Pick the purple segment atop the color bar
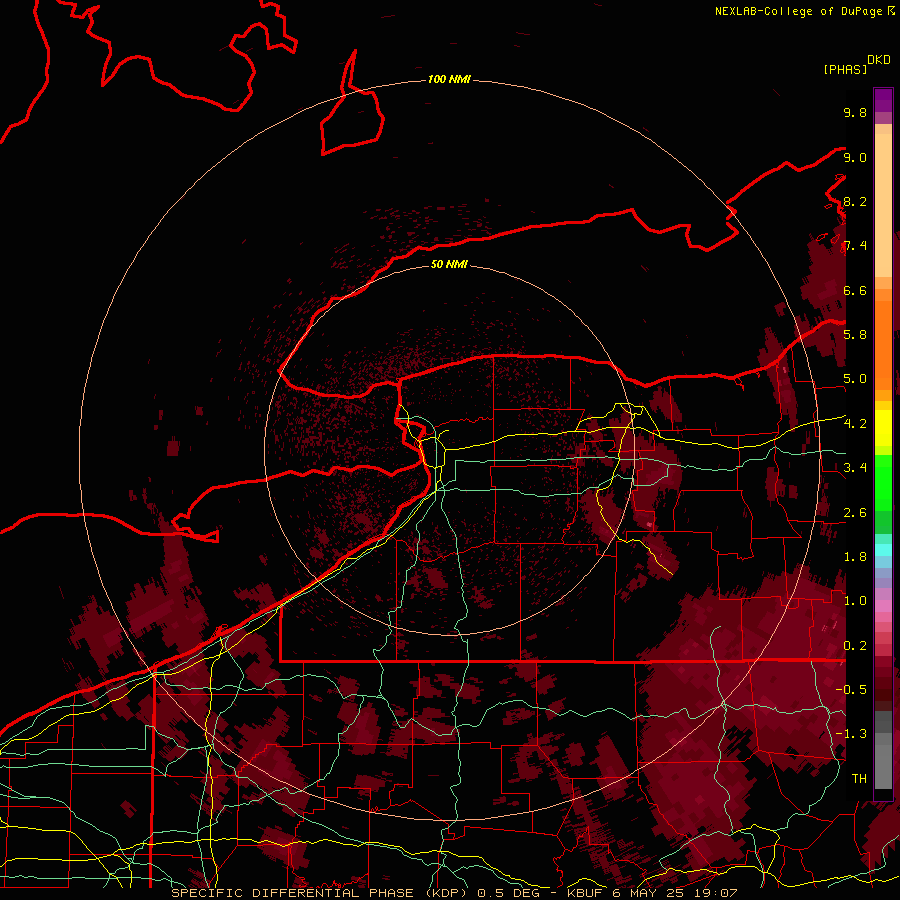 click(x=883, y=100)
